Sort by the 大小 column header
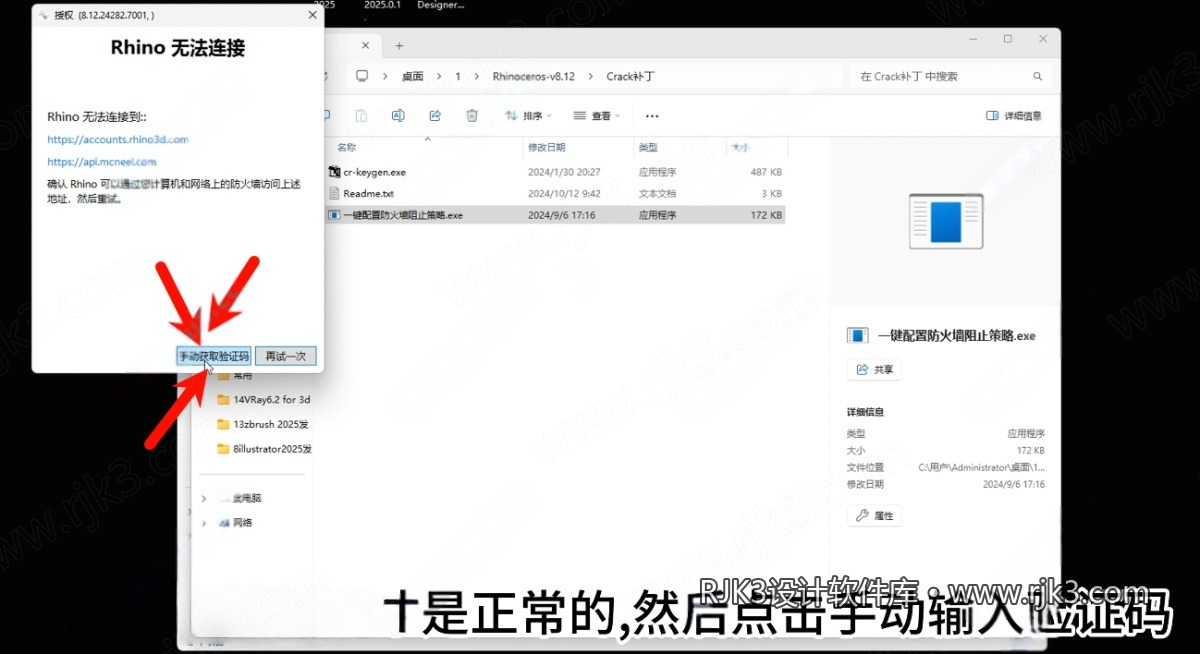 point(740,147)
